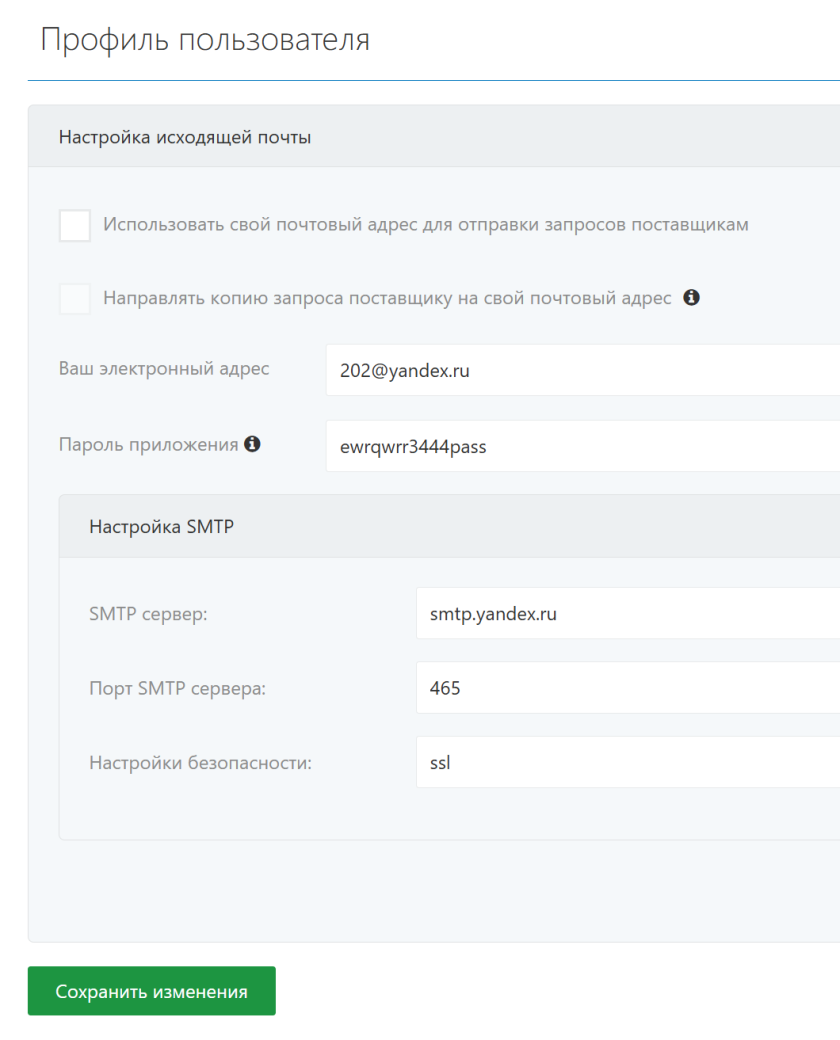Click the Порт SMTP сервера label
The width and height of the screenshot is (840, 1040).
(x=177, y=688)
